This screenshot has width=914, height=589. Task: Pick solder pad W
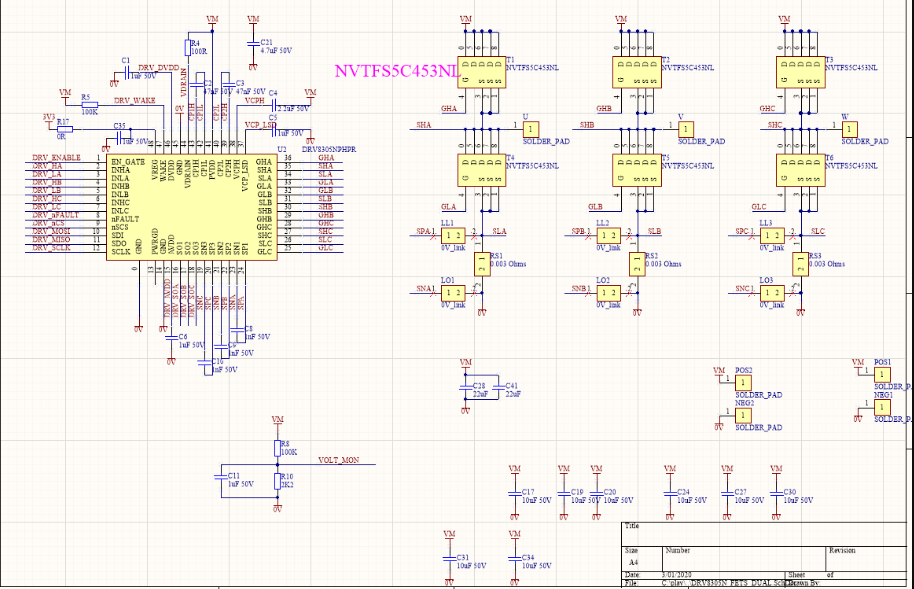point(849,129)
